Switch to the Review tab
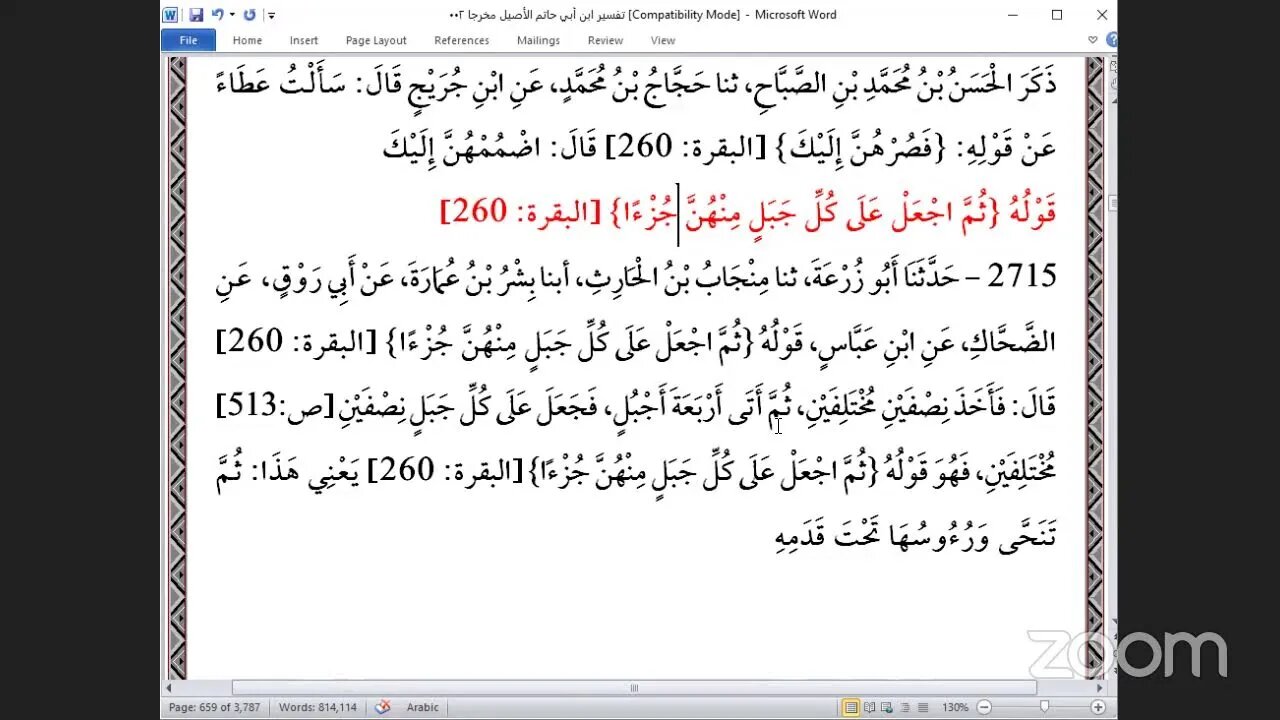This screenshot has height=720, width=1280. pos(605,41)
